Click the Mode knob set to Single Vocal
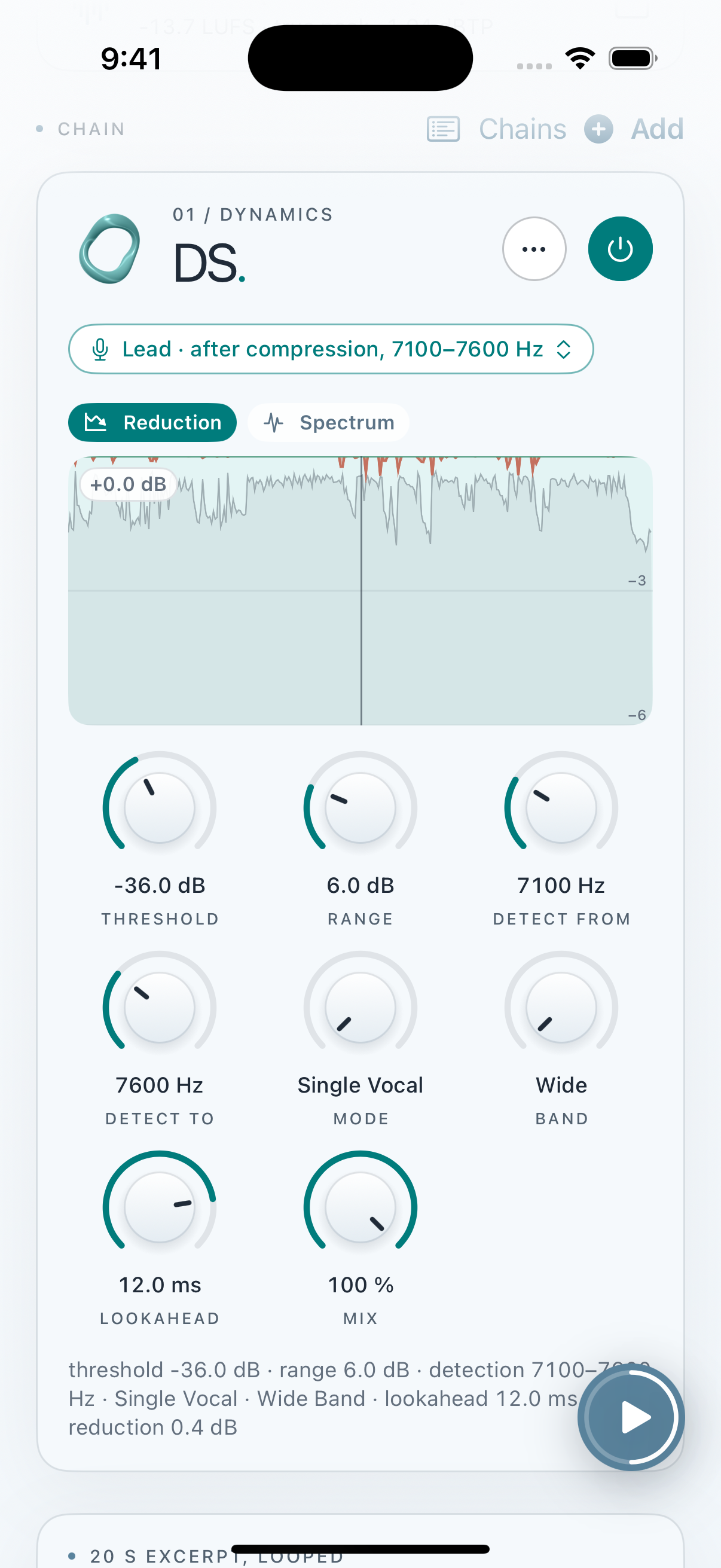Image resolution: width=721 pixels, height=1568 pixels. (x=360, y=1008)
